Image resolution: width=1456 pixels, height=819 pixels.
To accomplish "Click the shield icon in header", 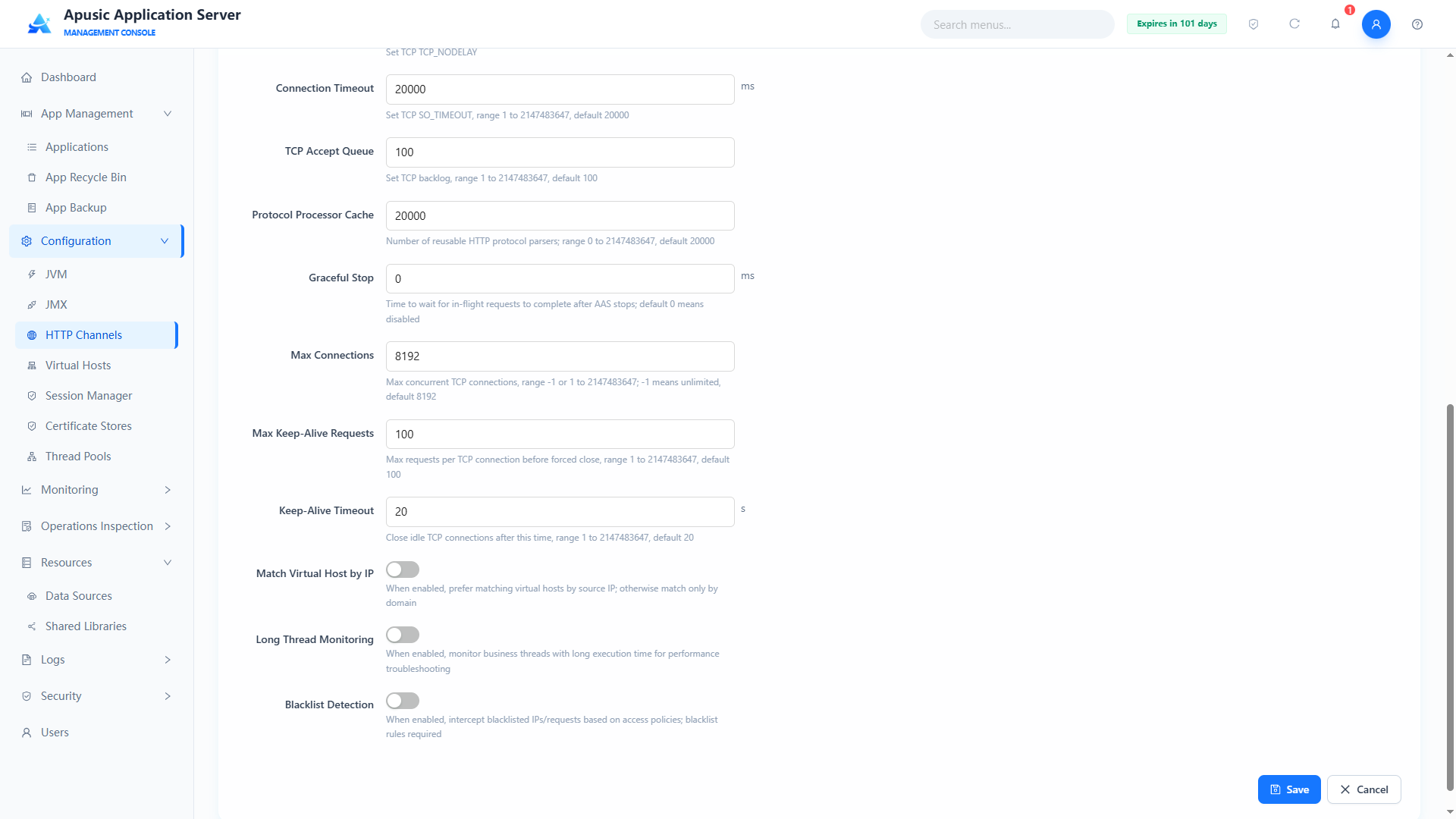I will click(1254, 24).
